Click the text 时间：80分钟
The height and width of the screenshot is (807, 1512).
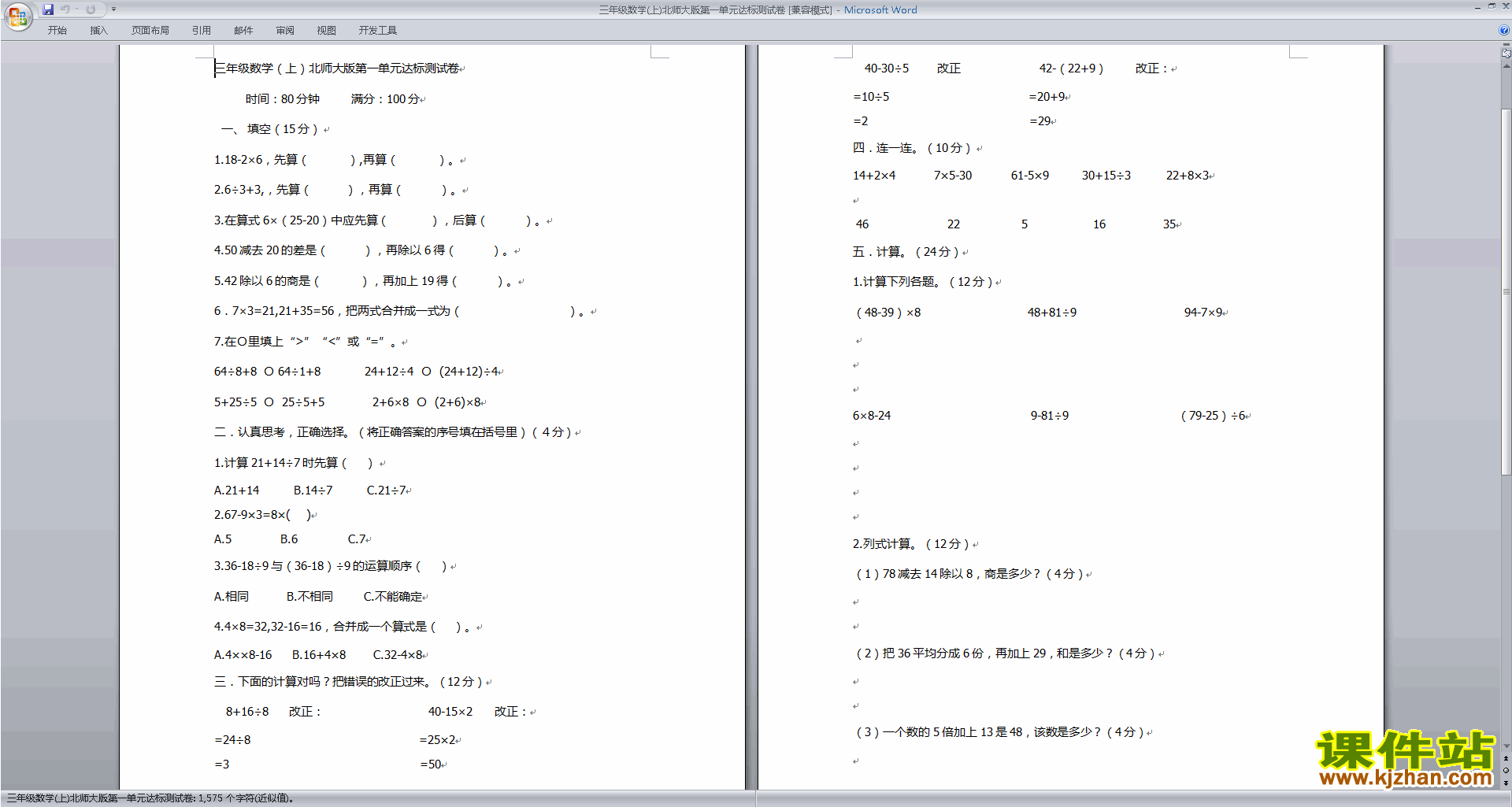(x=282, y=99)
